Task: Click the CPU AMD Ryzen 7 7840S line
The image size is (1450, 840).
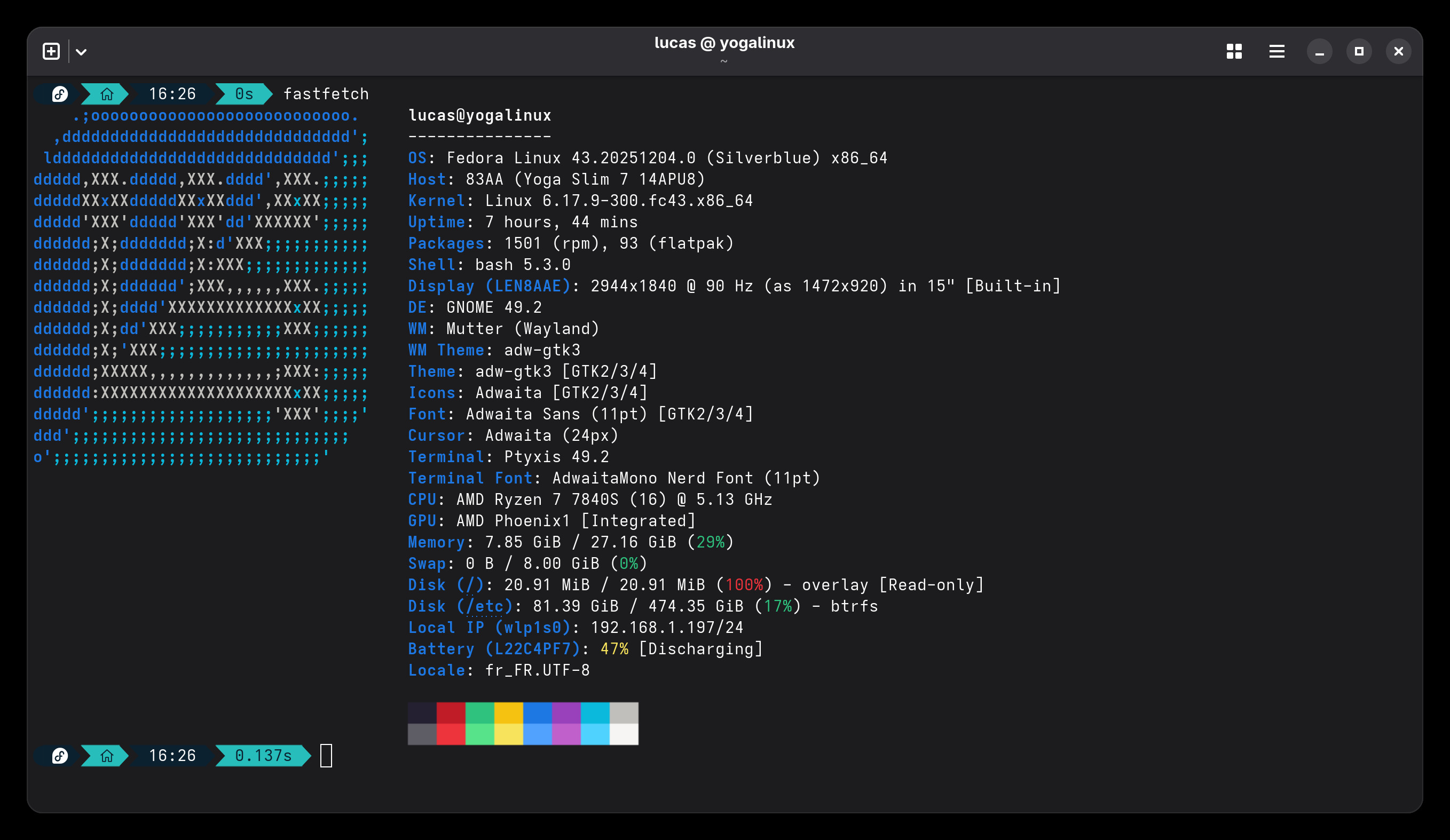Action: [590, 500]
